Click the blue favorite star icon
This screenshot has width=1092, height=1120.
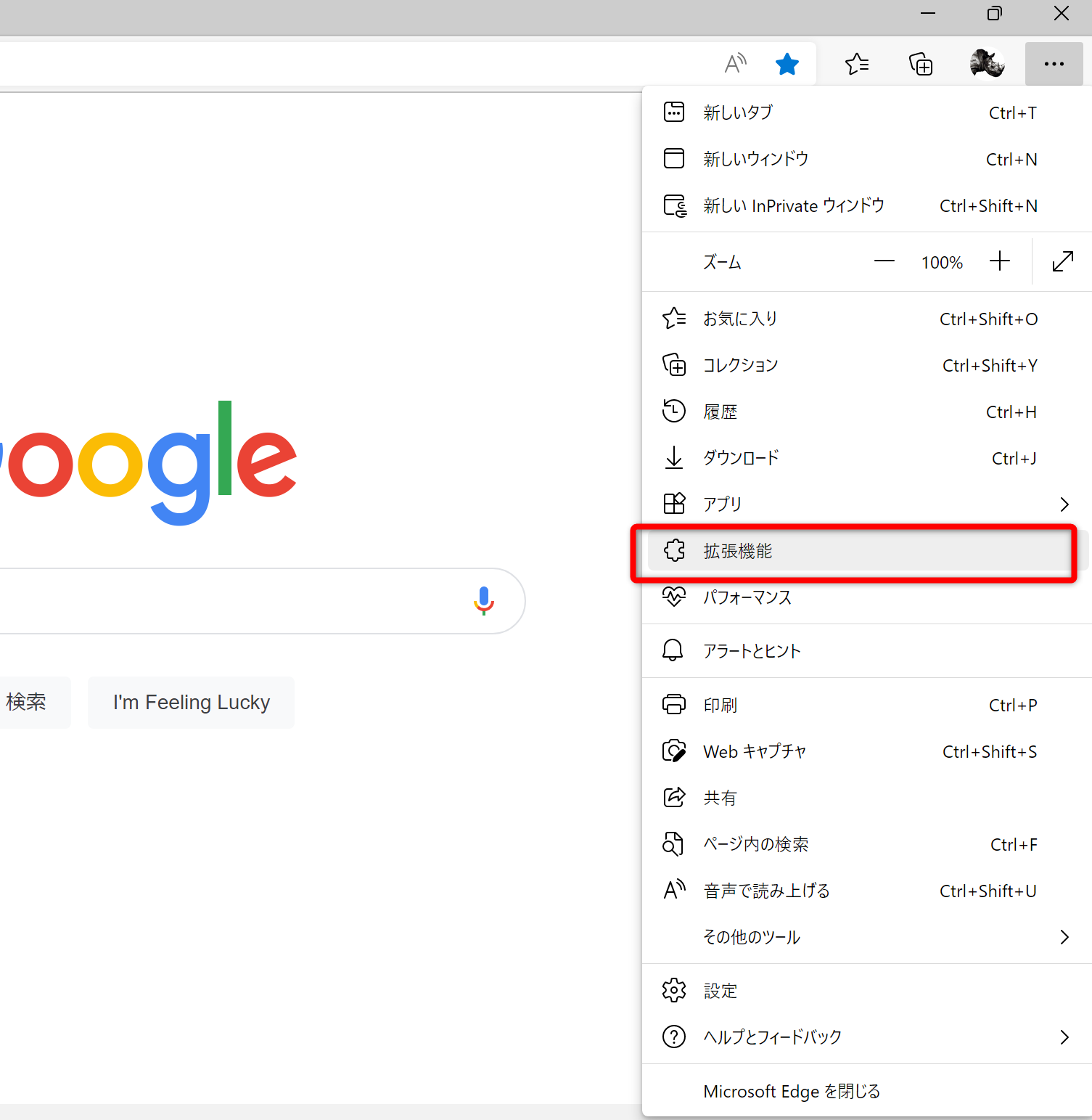[x=787, y=64]
